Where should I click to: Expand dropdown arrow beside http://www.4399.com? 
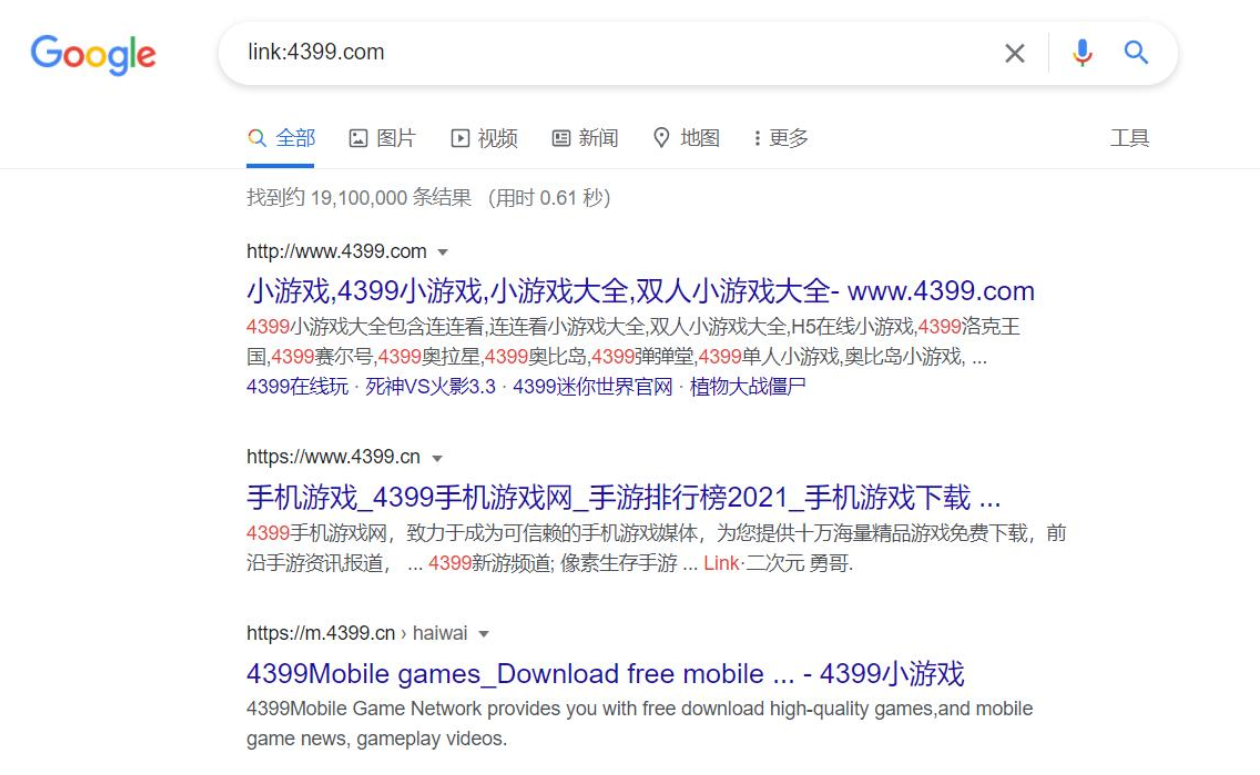click(x=443, y=252)
